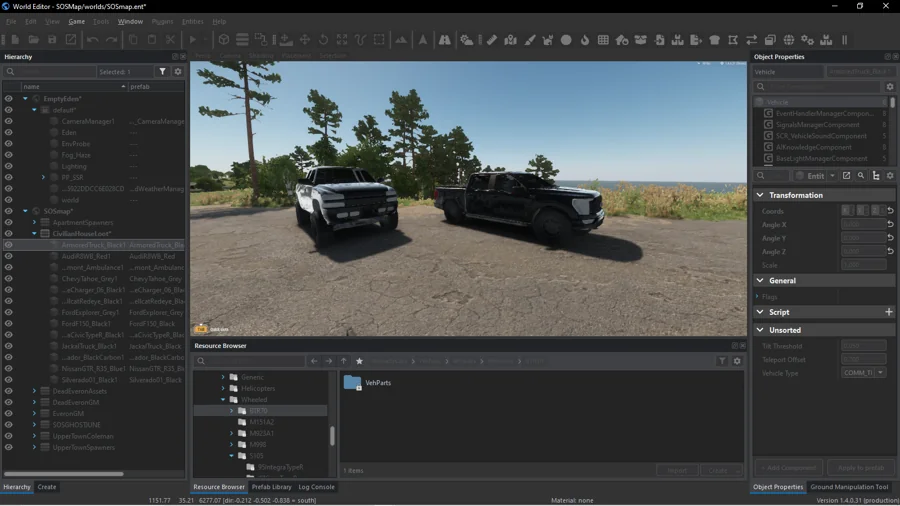Open the terrain mountain tool
Screen dimensions: 900x506
pyautogui.click(x=401, y=40)
